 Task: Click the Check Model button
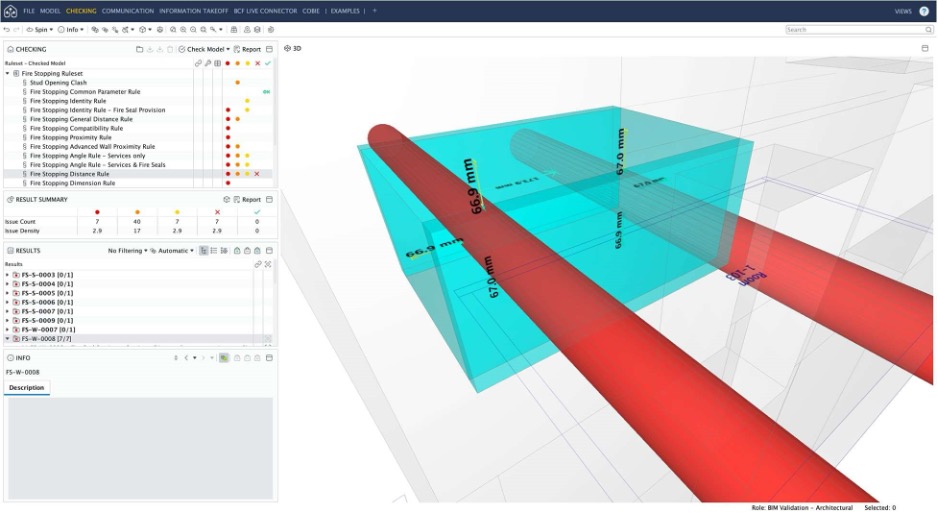click(204, 49)
